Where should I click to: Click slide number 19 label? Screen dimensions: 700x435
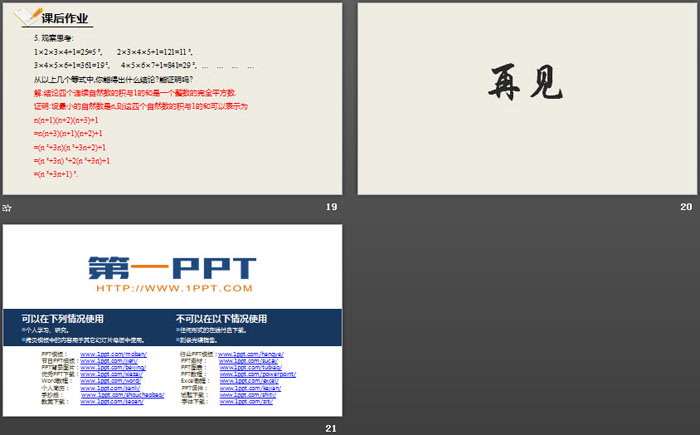click(x=331, y=207)
